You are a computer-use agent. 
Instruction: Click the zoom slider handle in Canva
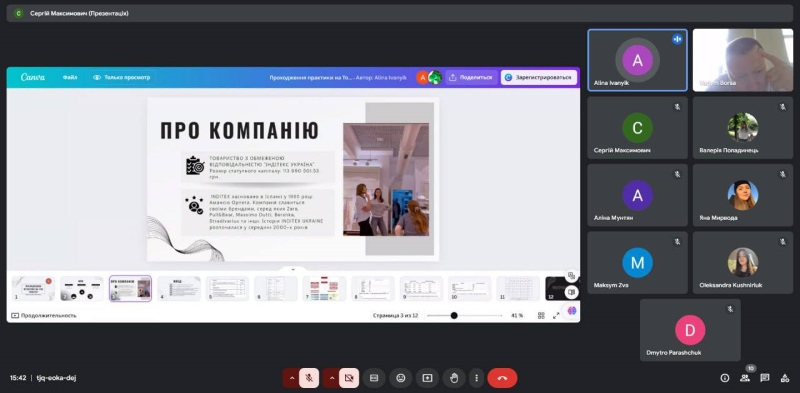click(x=454, y=315)
